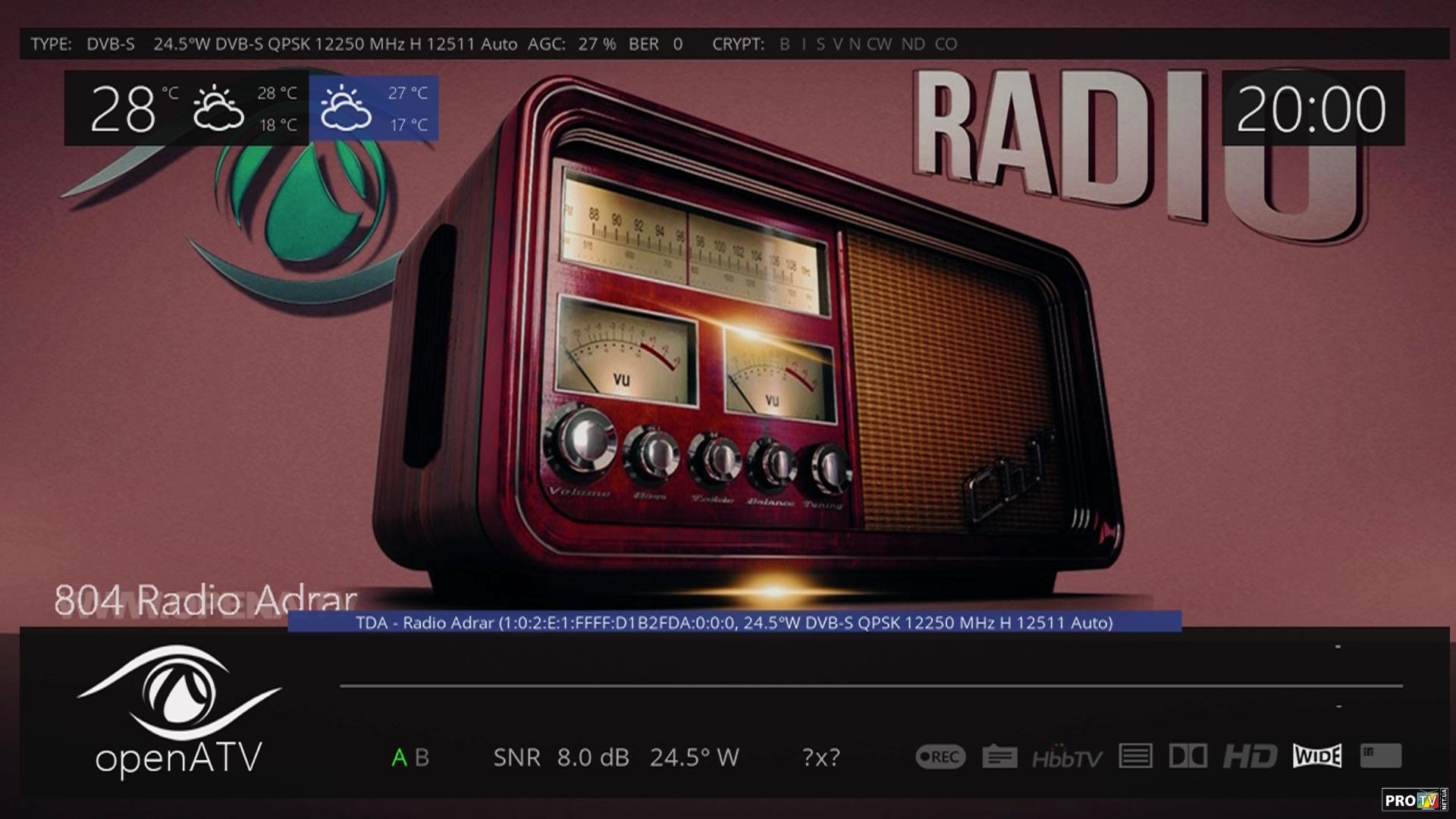The height and width of the screenshot is (819, 1456).
Task: Click the WIDE aspect ratio icon
Action: [x=1317, y=756]
